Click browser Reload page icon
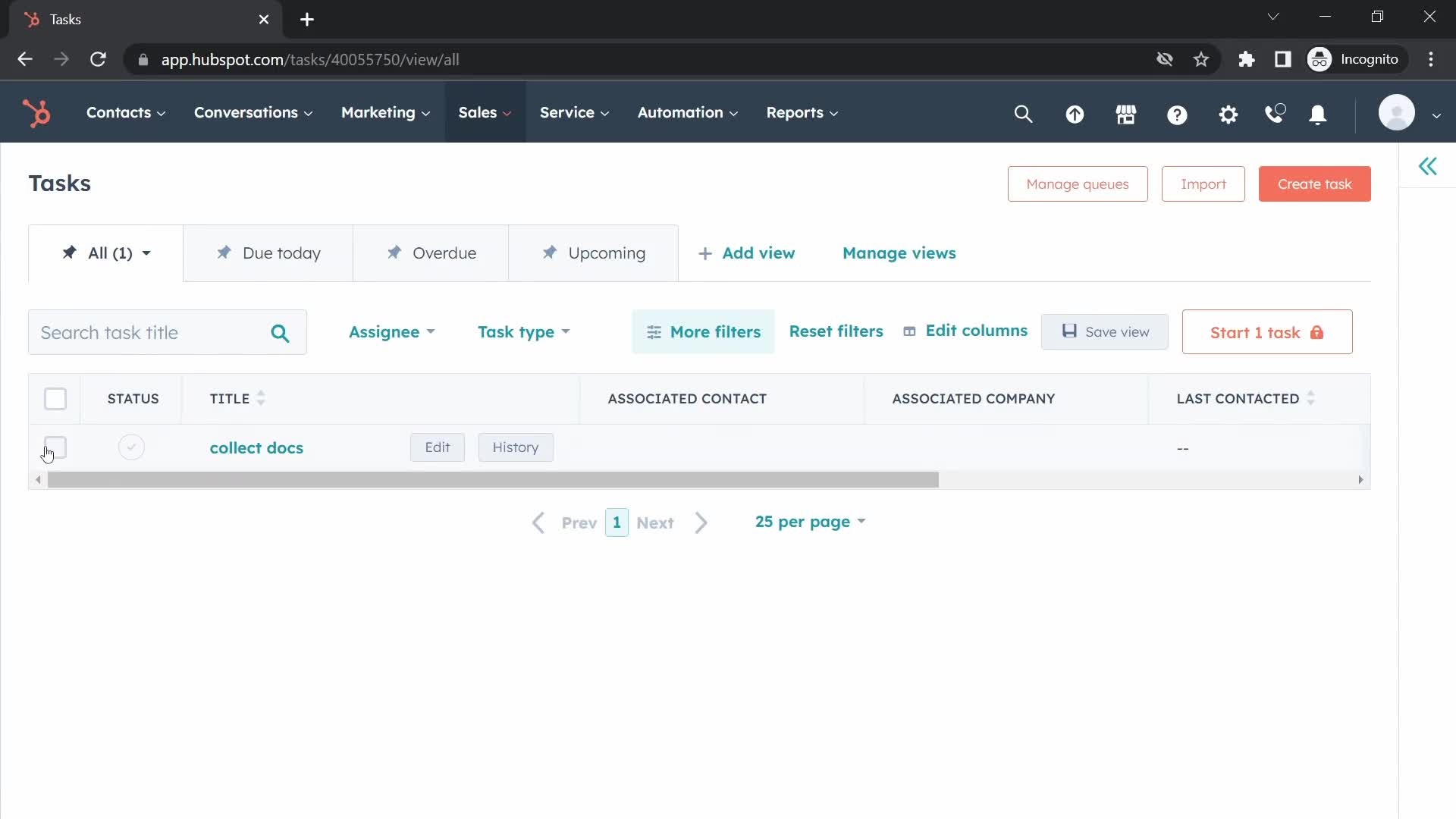The image size is (1456, 819). tap(98, 59)
